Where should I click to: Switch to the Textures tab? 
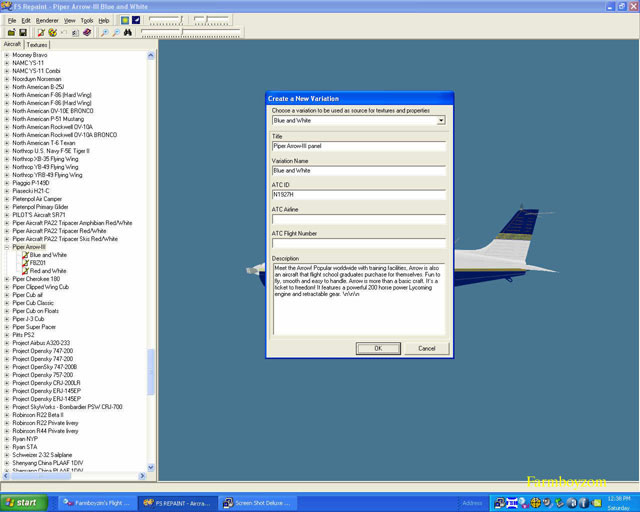coord(37,45)
